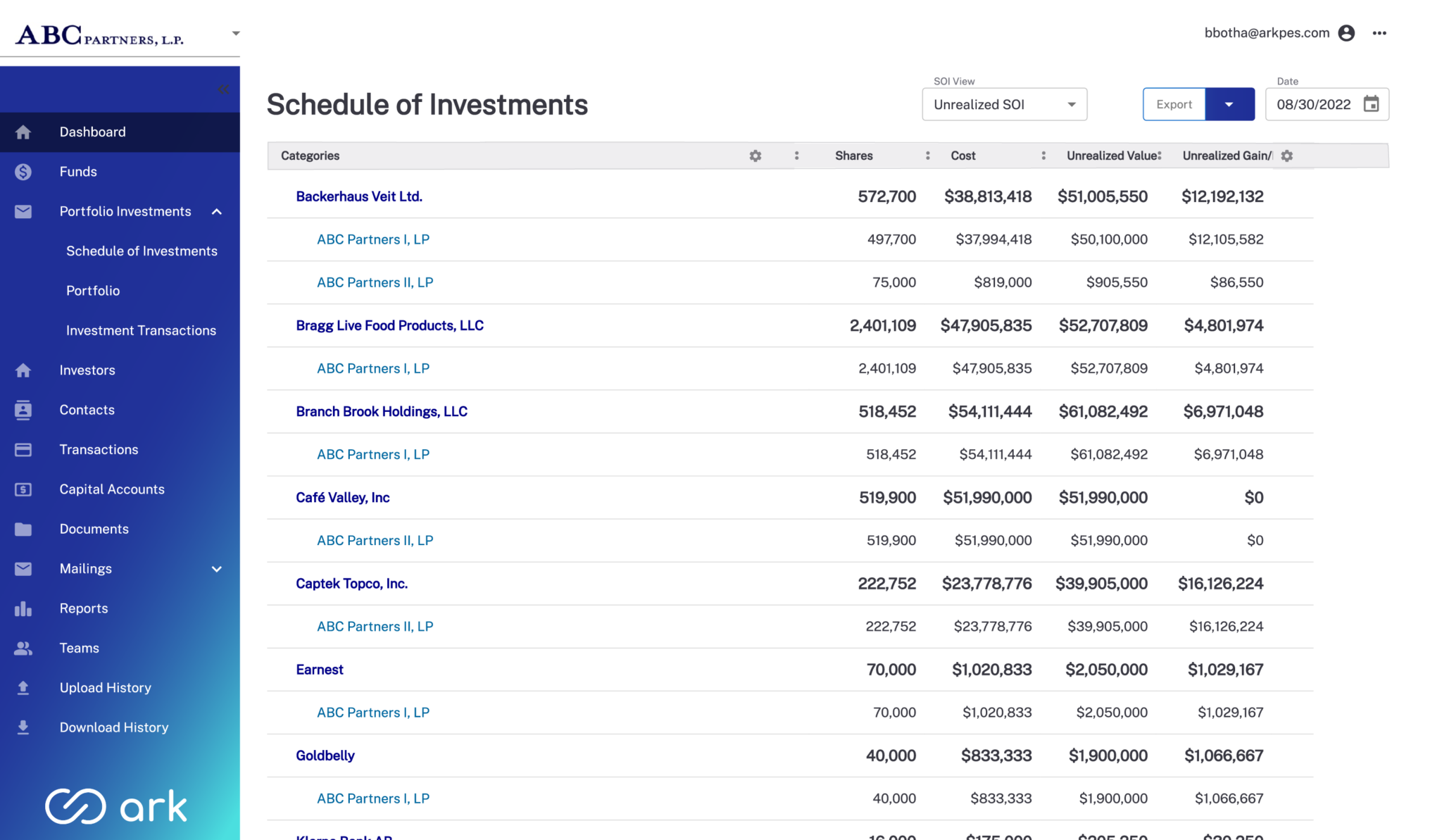Open Capital Accounts via its sidebar icon
Viewport: 1442px width, 840px height.
23,489
